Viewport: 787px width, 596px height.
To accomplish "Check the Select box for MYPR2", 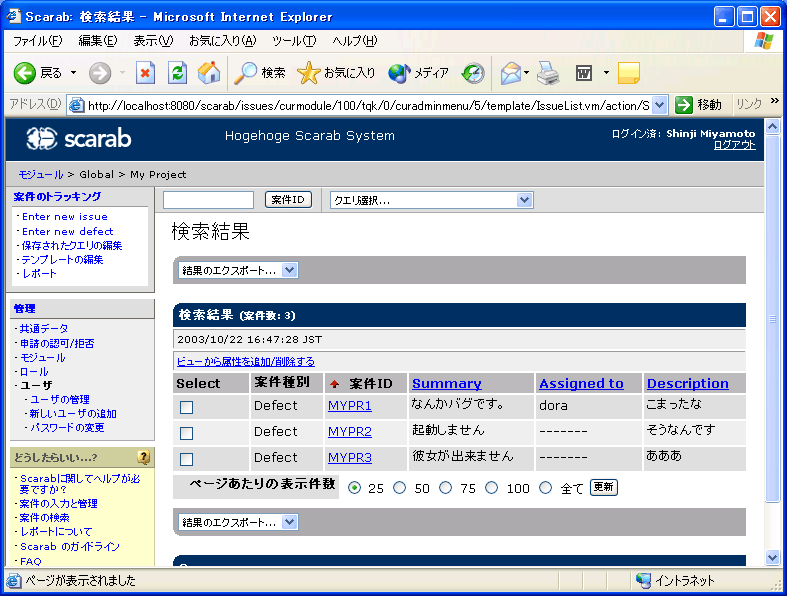I will click(187, 433).
